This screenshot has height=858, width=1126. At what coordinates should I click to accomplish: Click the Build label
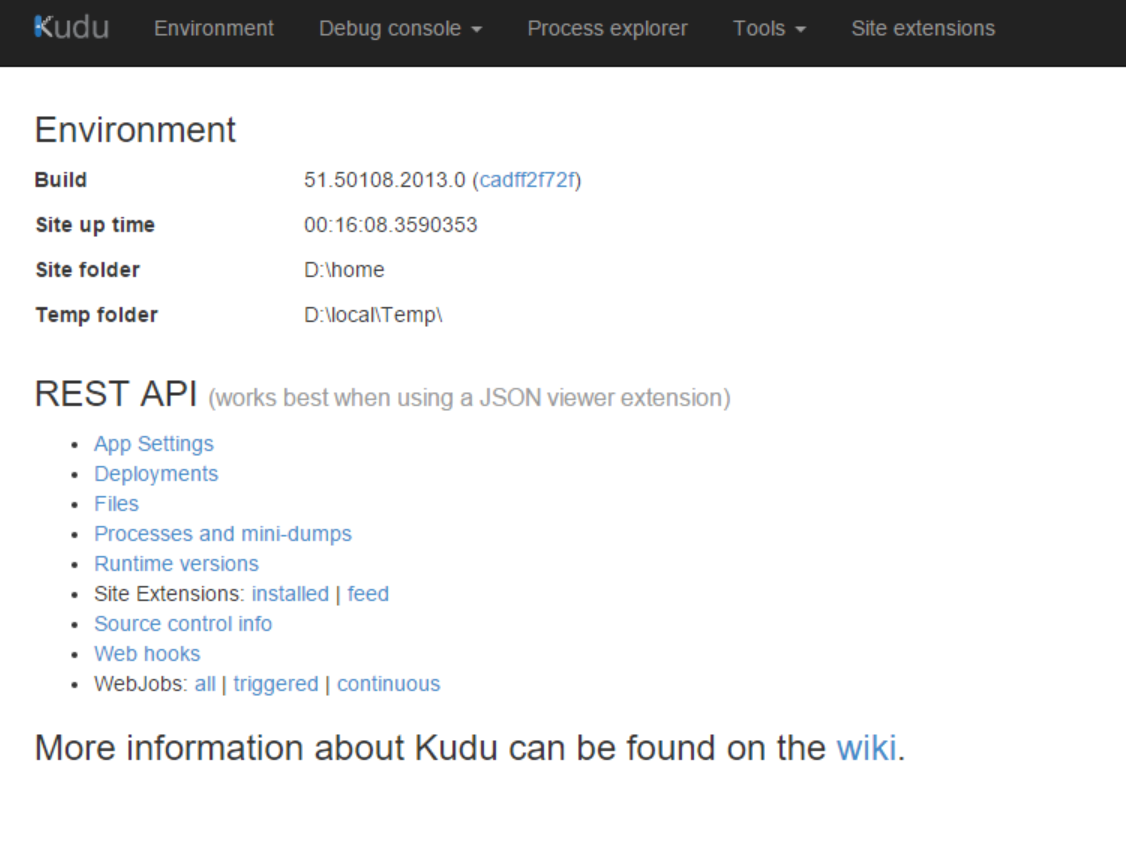[x=61, y=179]
